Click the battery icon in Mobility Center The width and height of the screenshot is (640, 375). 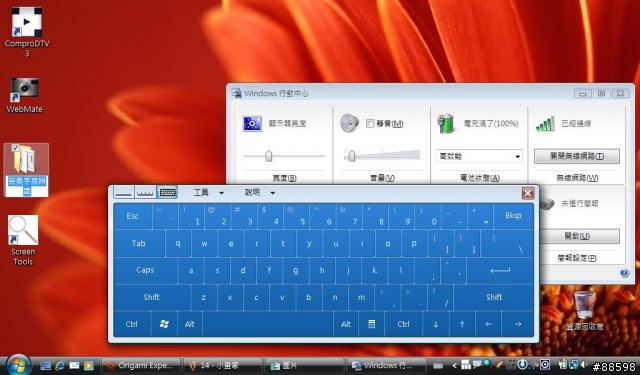(x=446, y=124)
